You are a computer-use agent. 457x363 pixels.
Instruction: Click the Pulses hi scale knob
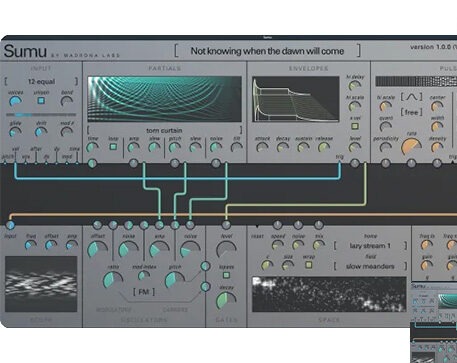tap(386, 106)
